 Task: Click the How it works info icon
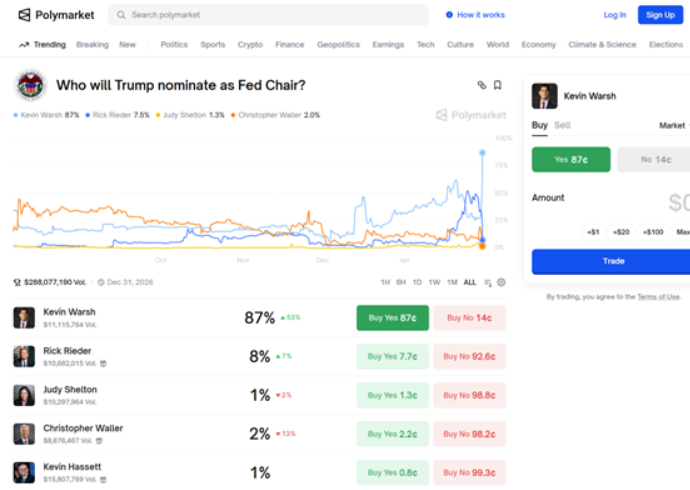coord(447,15)
